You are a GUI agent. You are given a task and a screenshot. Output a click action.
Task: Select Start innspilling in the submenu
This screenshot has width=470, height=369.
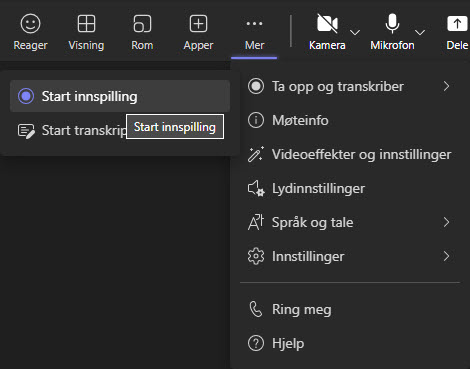click(x=120, y=96)
